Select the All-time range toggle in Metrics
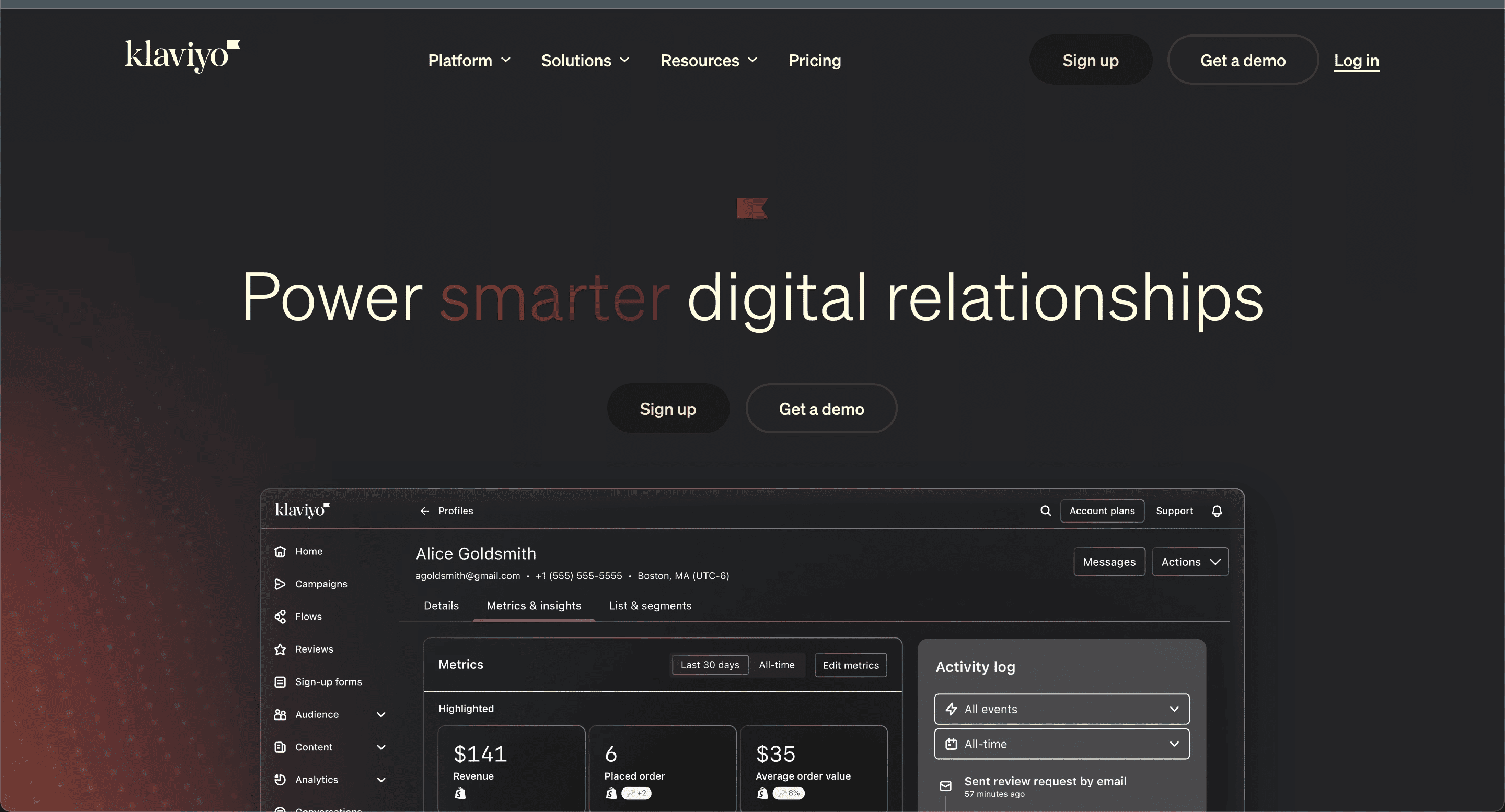The width and height of the screenshot is (1505, 812). pos(777,665)
